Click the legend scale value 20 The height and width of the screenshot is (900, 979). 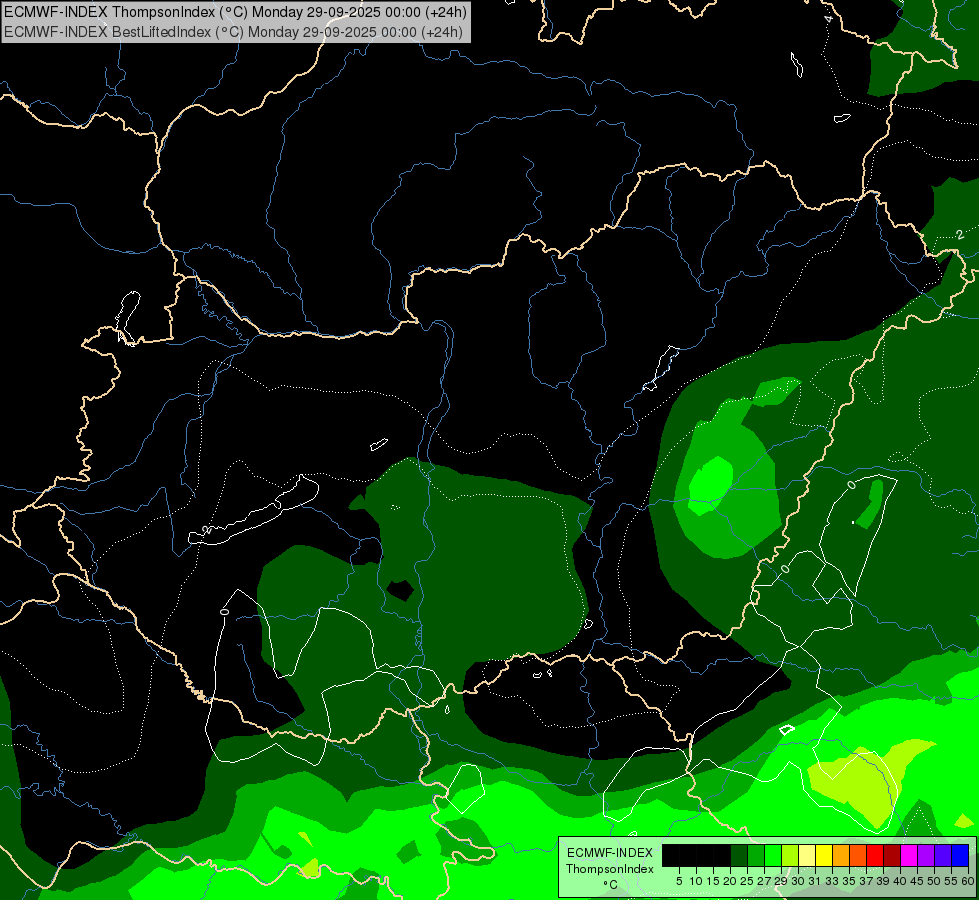[731, 881]
